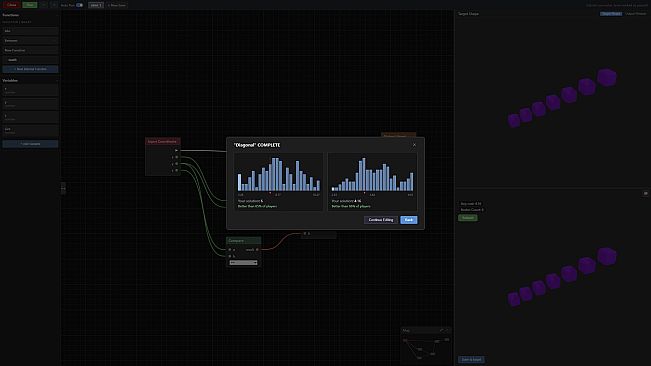This screenshot has width=651, height=366.
Task: Select the second variable in Variables list
Action: [x=30, y=104]
